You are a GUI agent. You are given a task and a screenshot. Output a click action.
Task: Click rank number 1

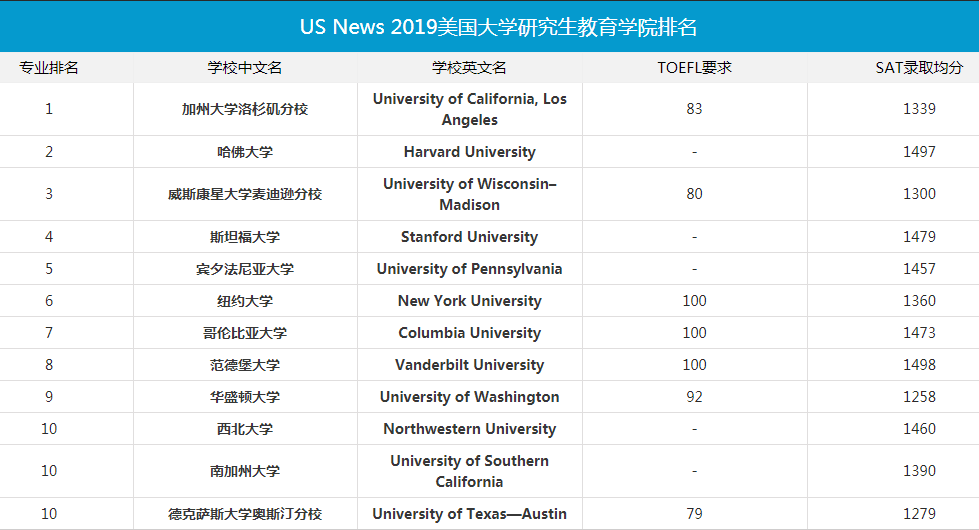pyautogui.click(x=49, y=109)
